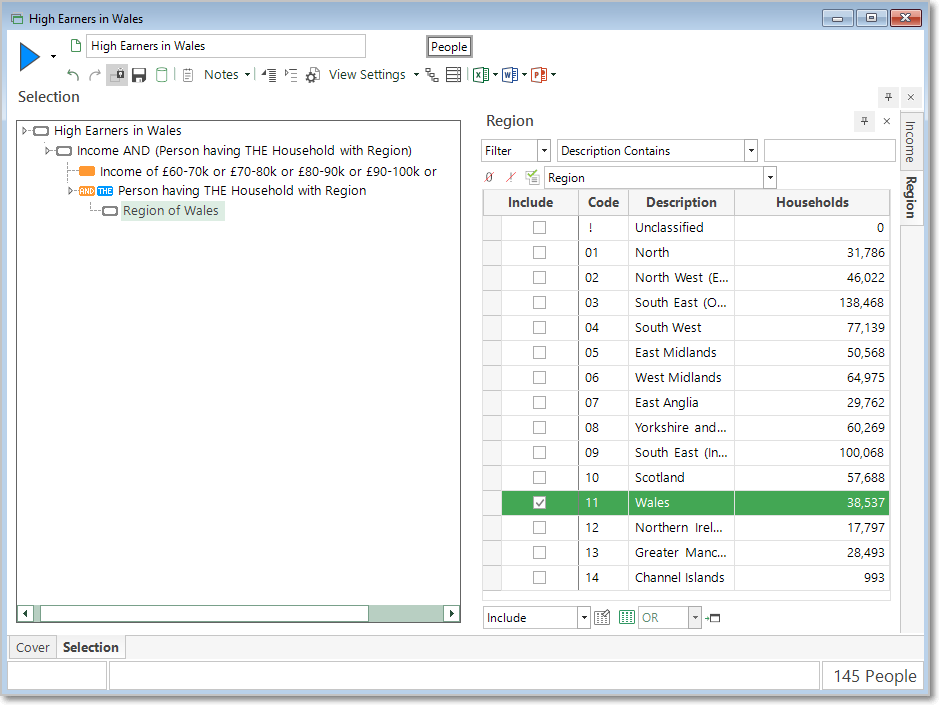Switch to the Region side tab
This screenshot has width=939, height=705.
pyautogui.click(x=910, y=197)
